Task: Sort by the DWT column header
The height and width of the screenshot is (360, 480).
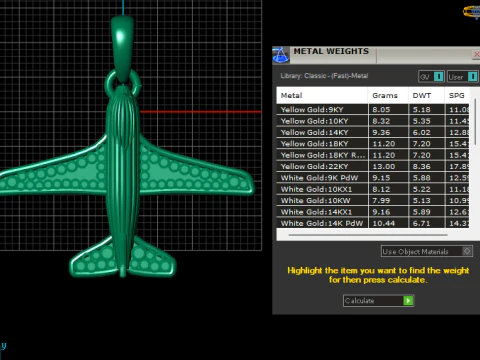Action: point(426,95)
